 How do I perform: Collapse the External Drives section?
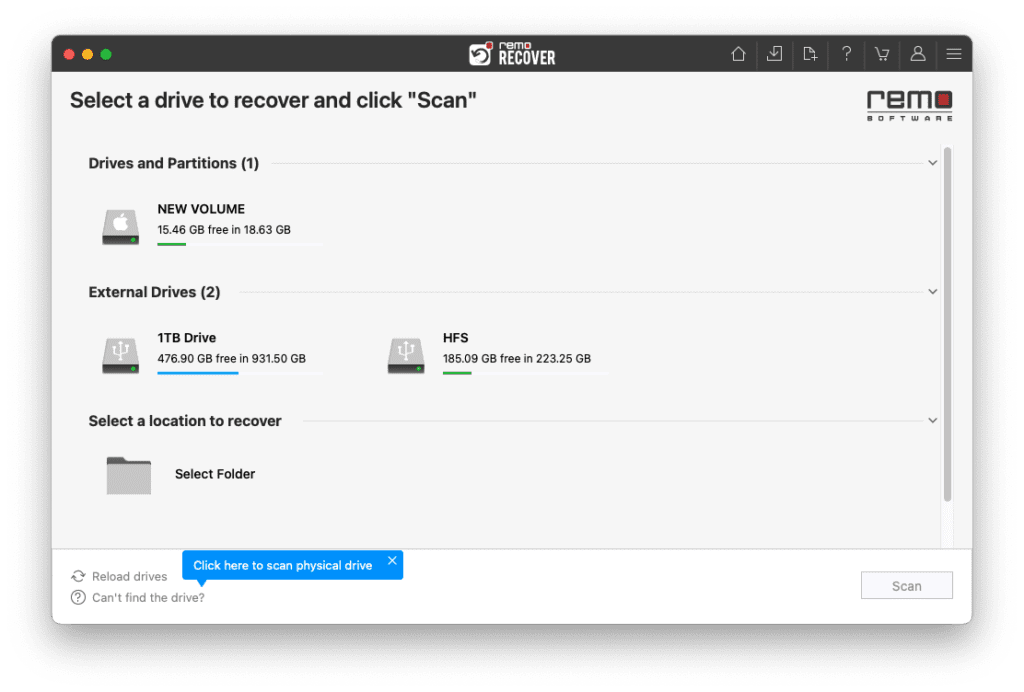pyautogui.click(x=932, y=291)
